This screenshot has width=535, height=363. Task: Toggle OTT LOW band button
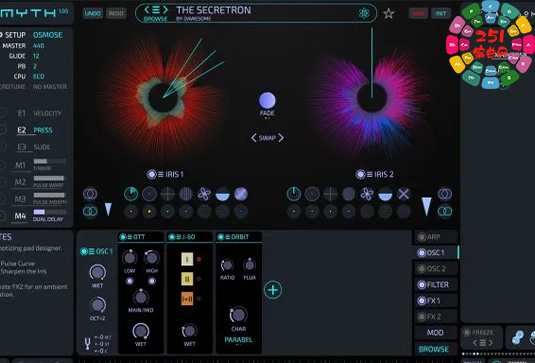coord(129,281)
